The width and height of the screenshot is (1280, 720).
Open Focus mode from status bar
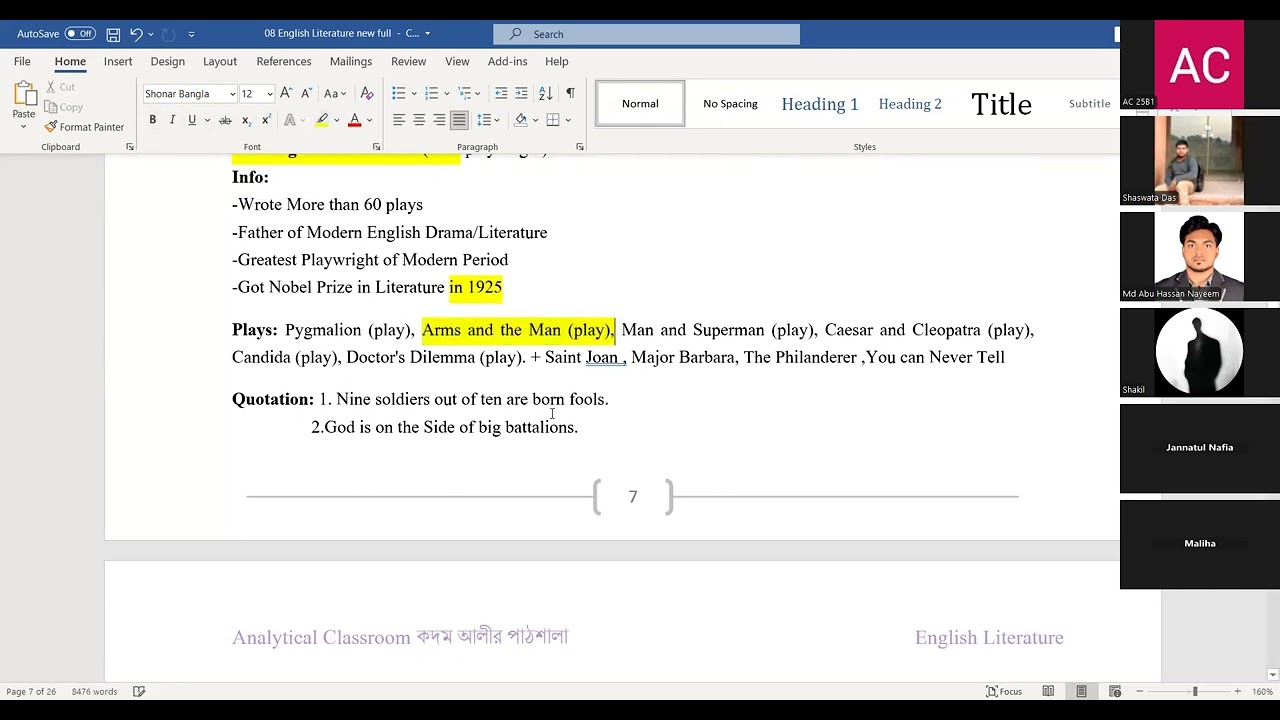pos(1004,691)
